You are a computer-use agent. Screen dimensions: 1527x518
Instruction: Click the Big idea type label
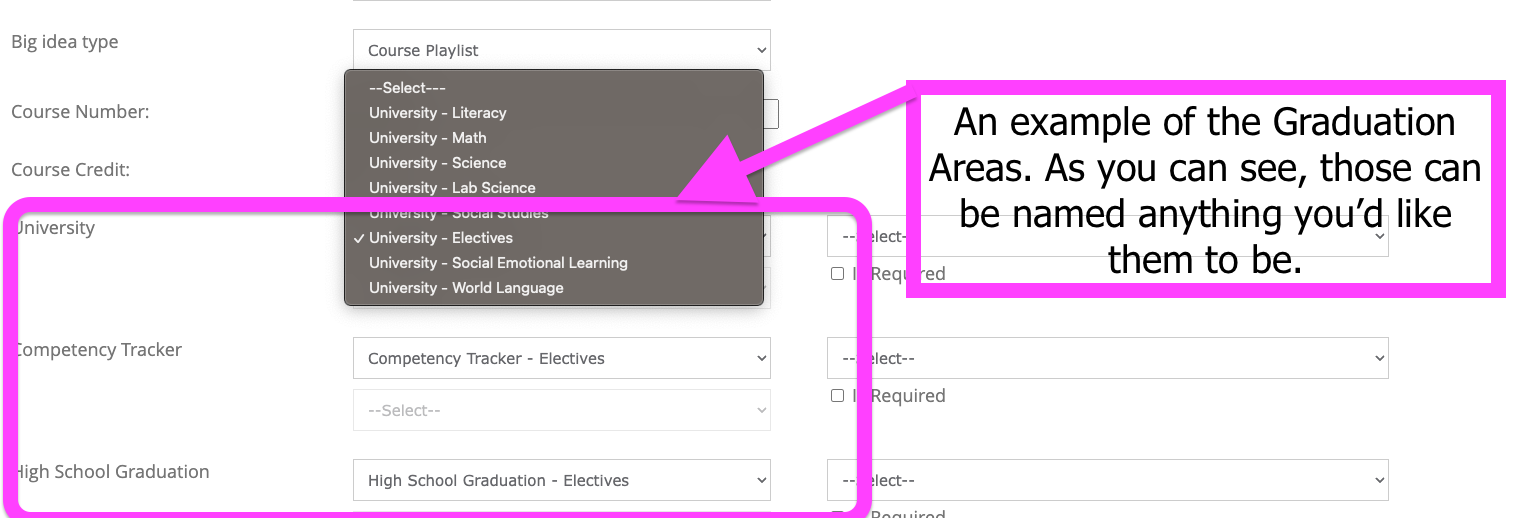tap(65, 42)
